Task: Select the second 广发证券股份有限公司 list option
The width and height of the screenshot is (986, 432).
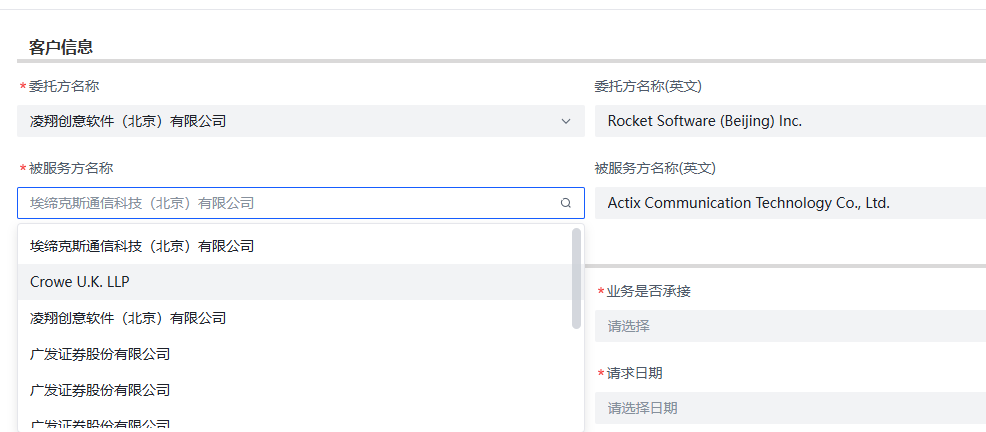Action: (100, 390)
